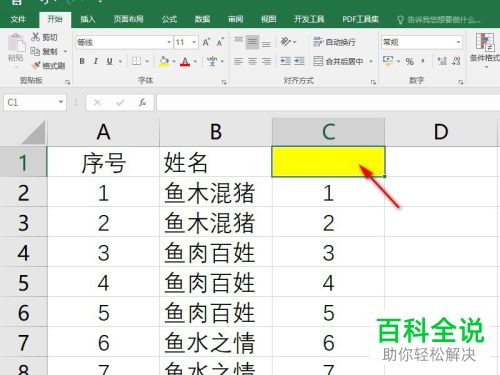500x375 pixels.
Task: Decrease font size with small A
Action: click(220, 42)
